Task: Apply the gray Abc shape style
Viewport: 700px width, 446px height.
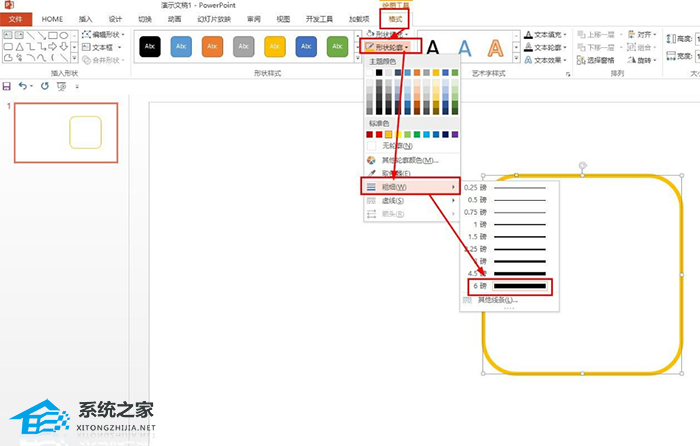Action: (244, 46)
